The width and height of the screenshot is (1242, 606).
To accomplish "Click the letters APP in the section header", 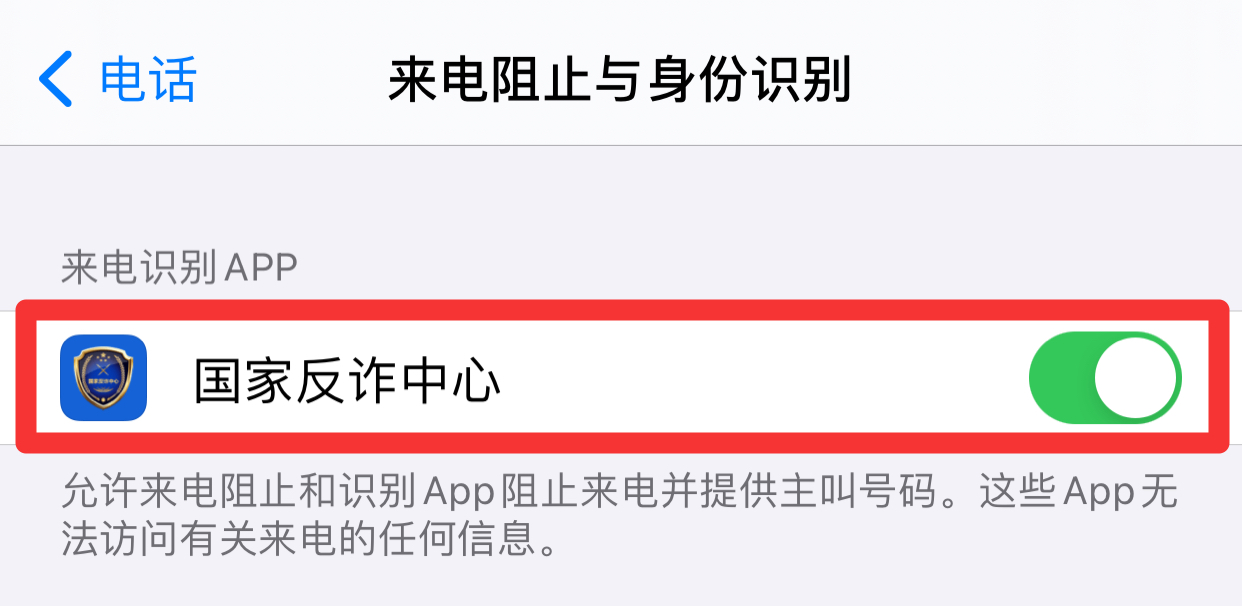I will pos(262,268).
